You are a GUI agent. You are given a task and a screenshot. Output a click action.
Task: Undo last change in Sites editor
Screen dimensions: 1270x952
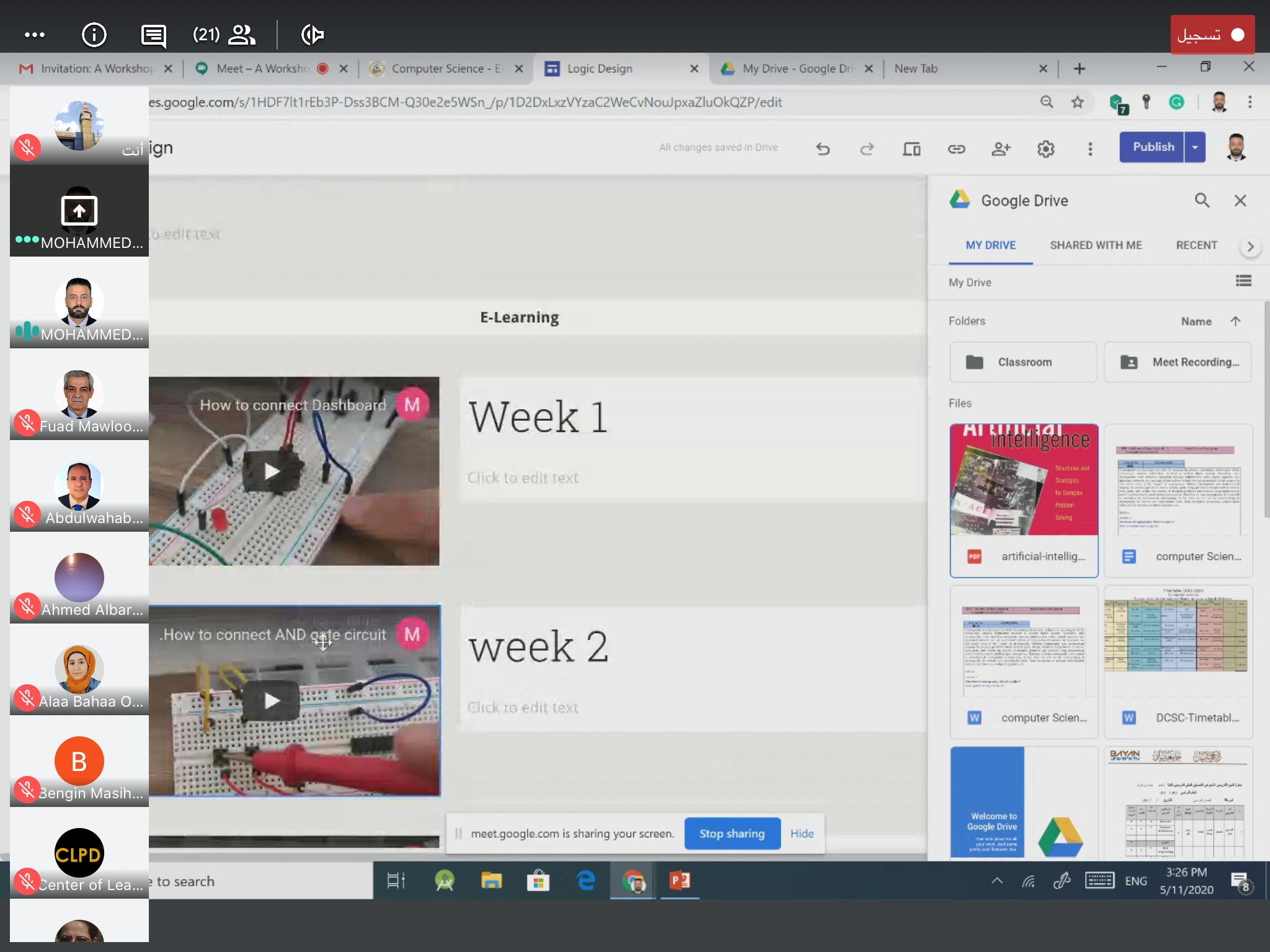point(823,149)
